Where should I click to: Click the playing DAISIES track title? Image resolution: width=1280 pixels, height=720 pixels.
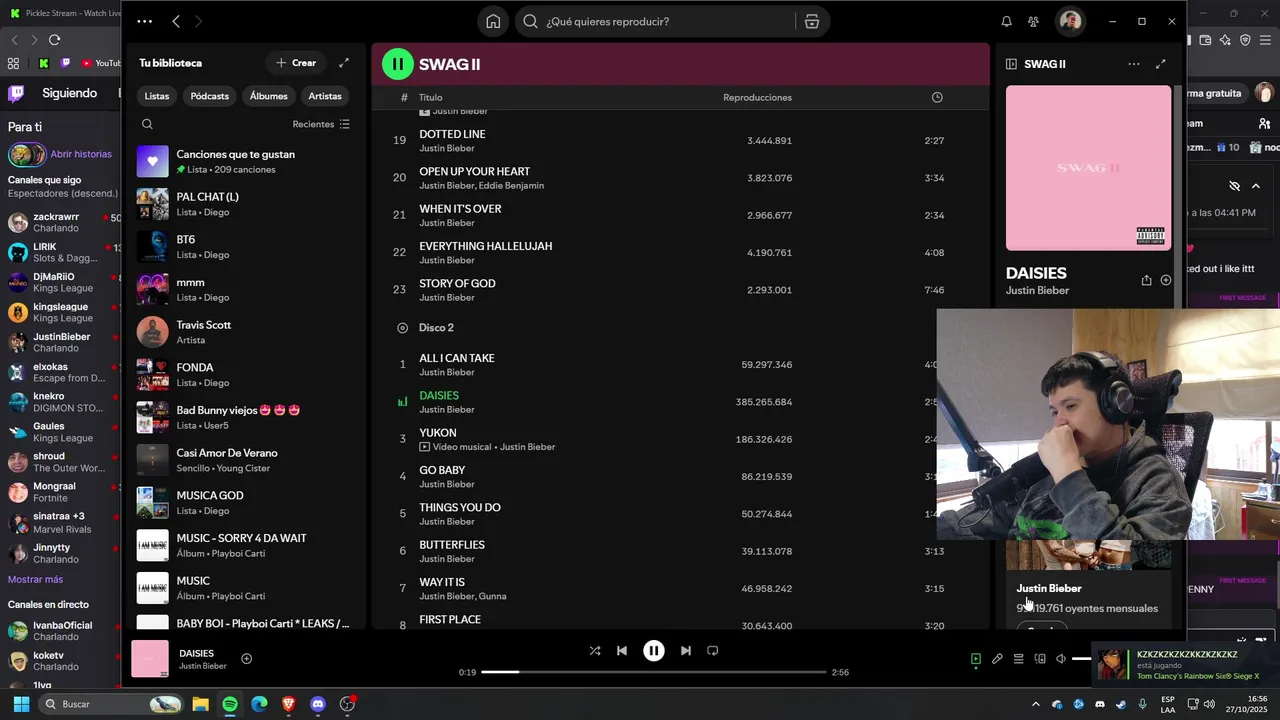[x=439, y=395]
